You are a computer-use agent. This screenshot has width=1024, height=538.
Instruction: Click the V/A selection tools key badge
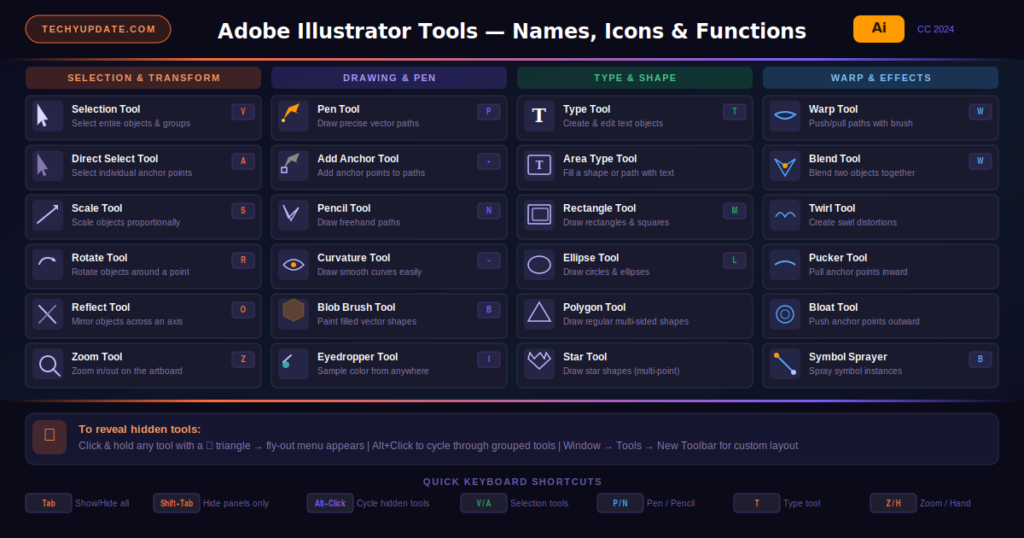[x=483, y=503]
